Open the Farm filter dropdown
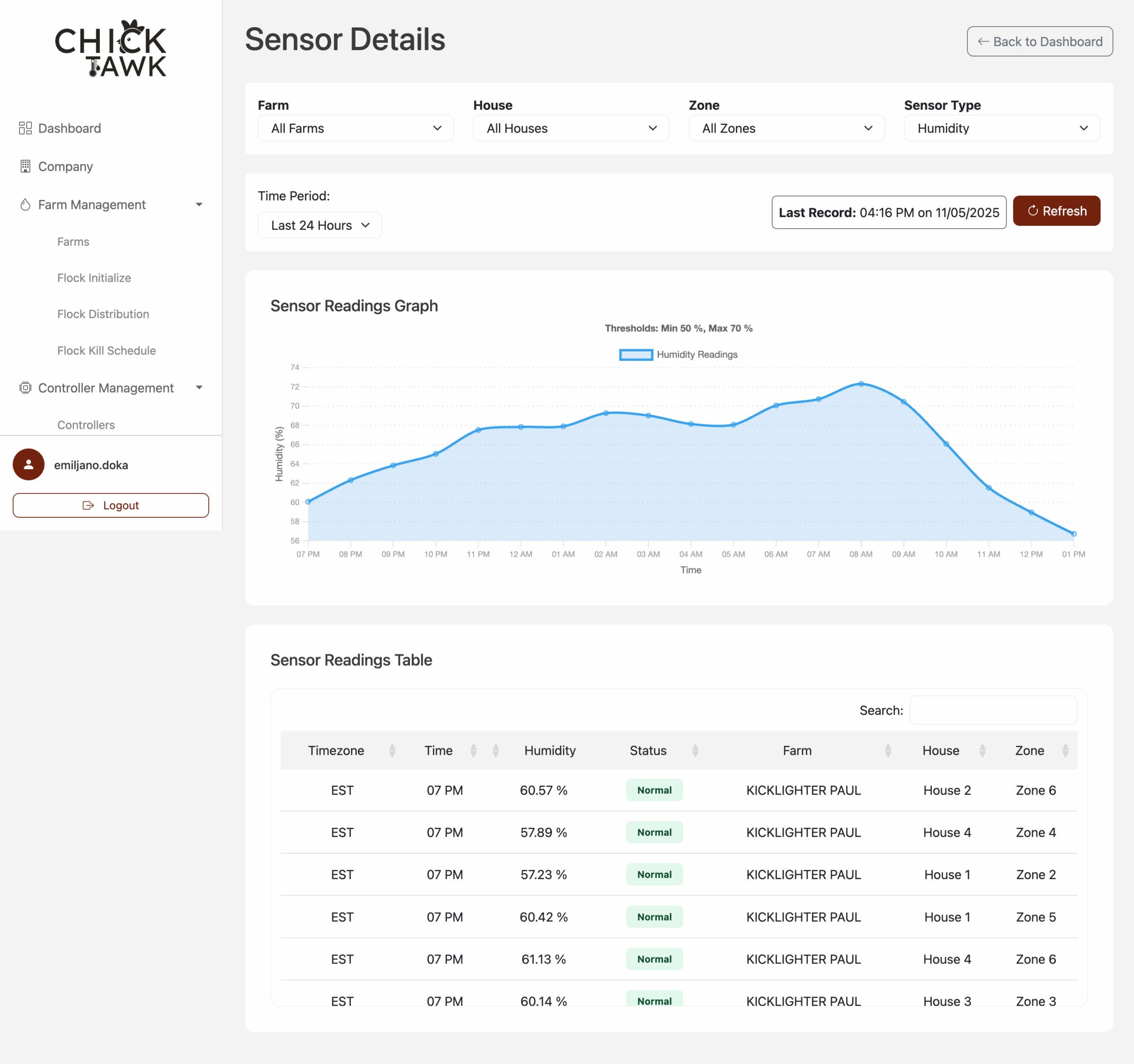1134x1064 pixels. pos(355,128)
